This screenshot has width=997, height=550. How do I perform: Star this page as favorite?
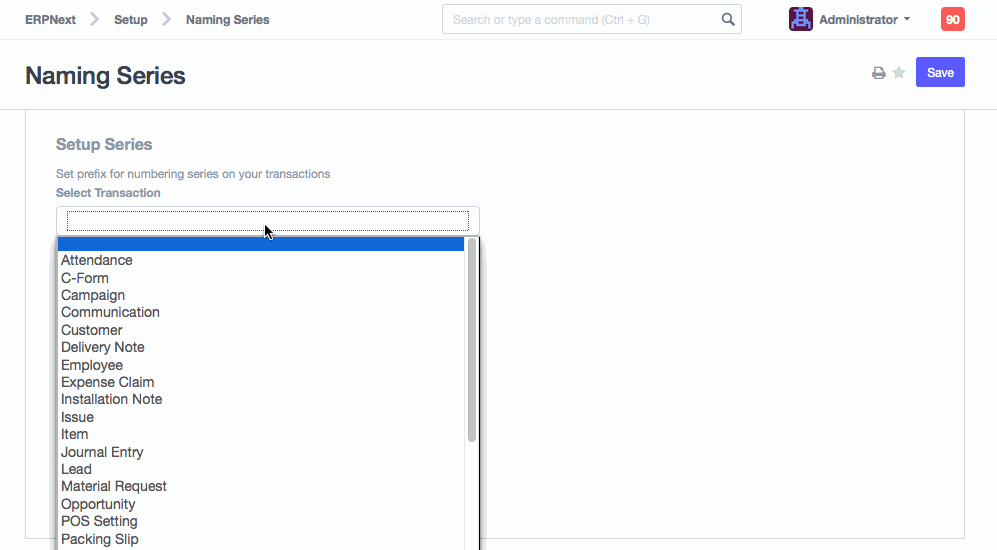coord(899,73)
